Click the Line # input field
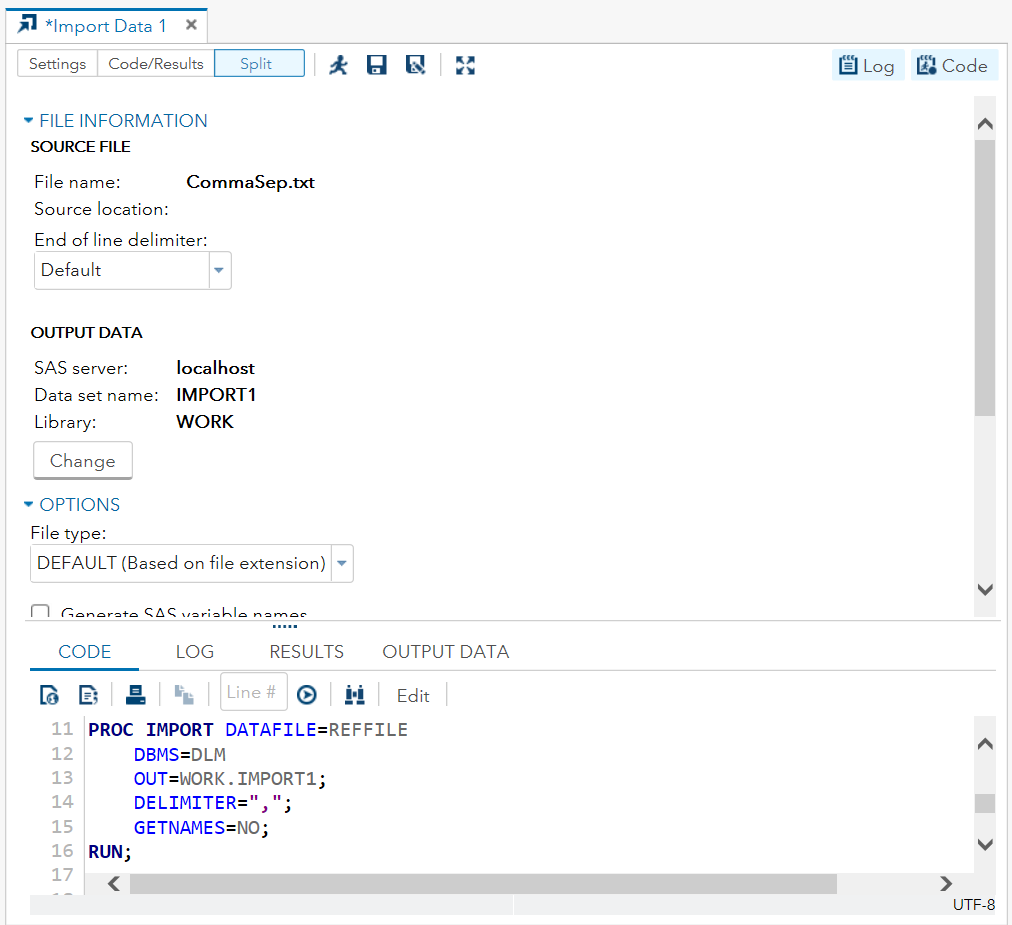Image resolution: width=1012 pixels, height=925 pixels. tap(253, 692)
